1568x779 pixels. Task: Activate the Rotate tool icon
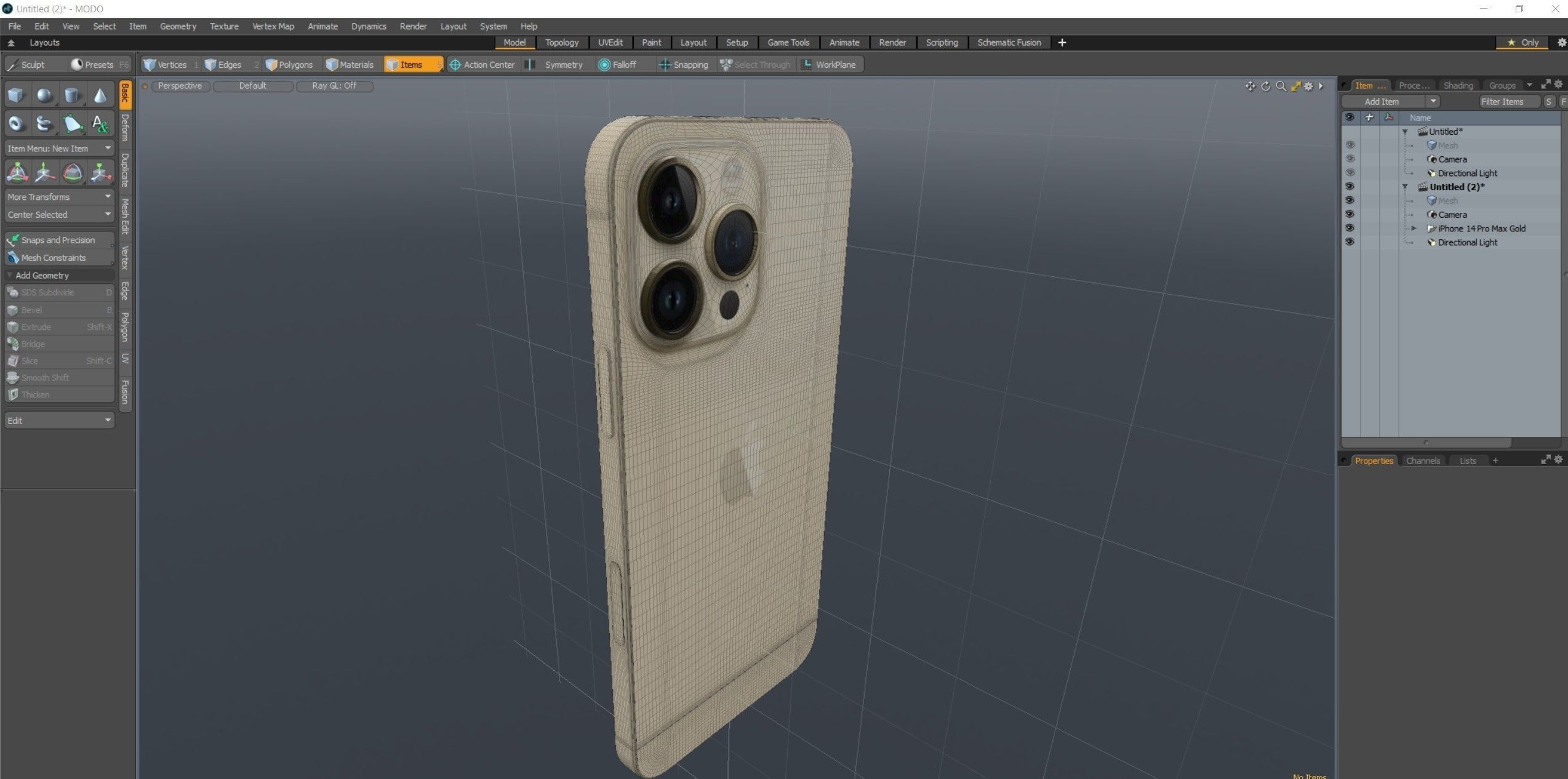[72, 173]
